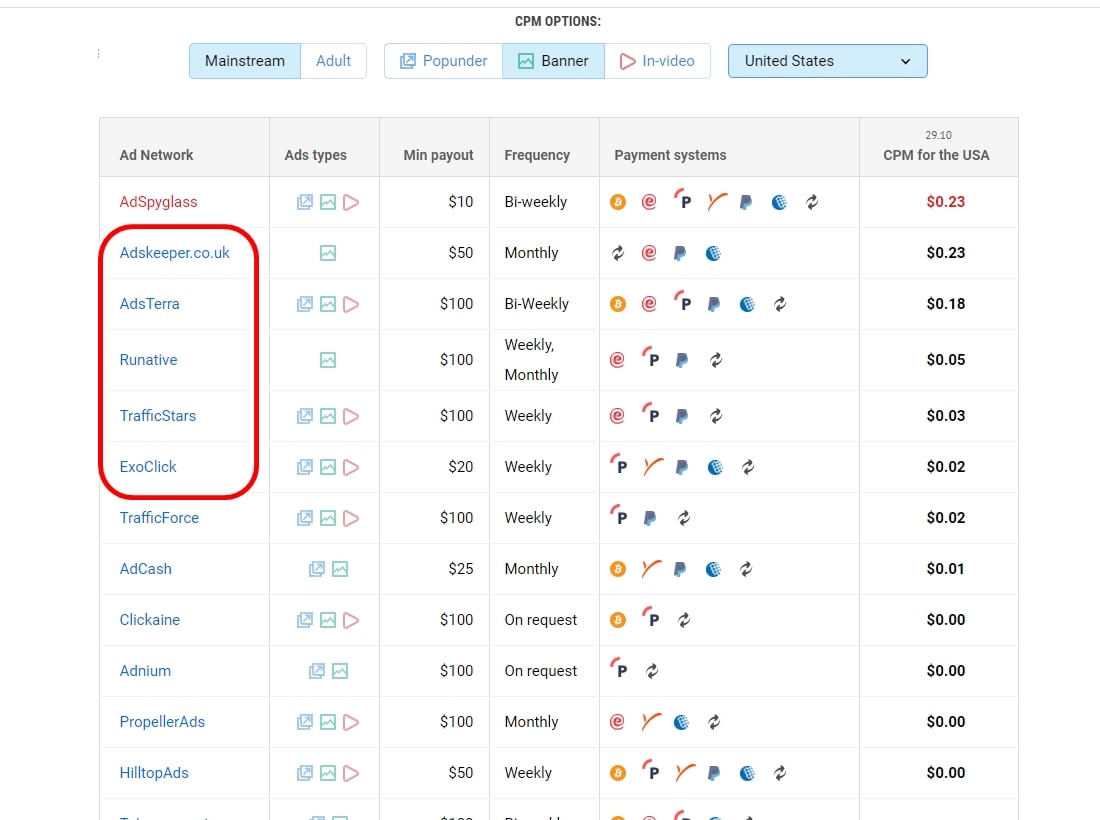Click the $0.05 CPM value for Runative
This screenshot has width=1100, height=820.
946,360
